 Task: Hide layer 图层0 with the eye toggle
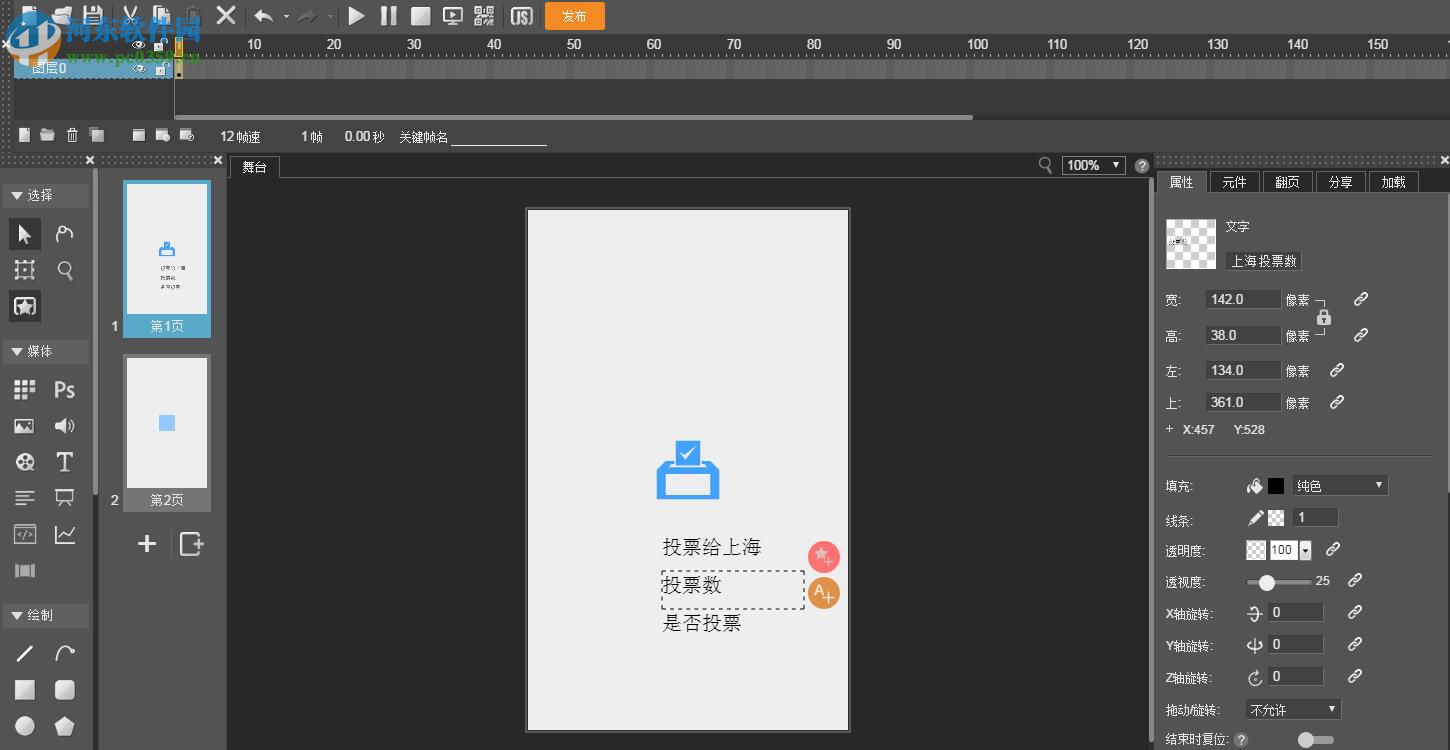pyautogui.click(x=139, y=68)
